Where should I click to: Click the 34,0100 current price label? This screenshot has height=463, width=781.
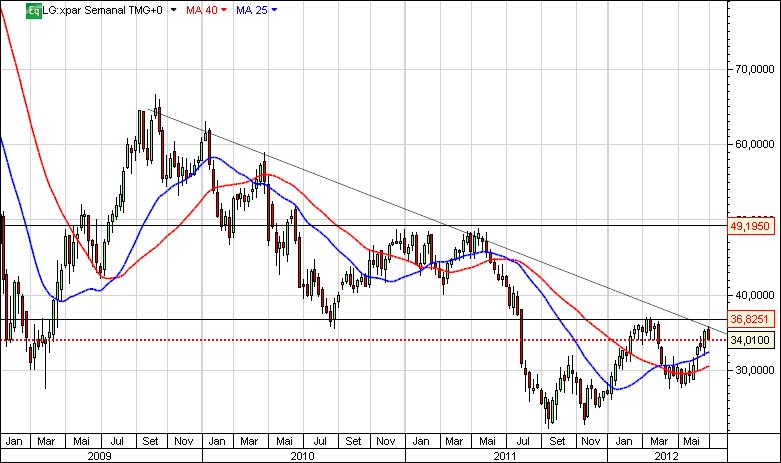(752, 340)
